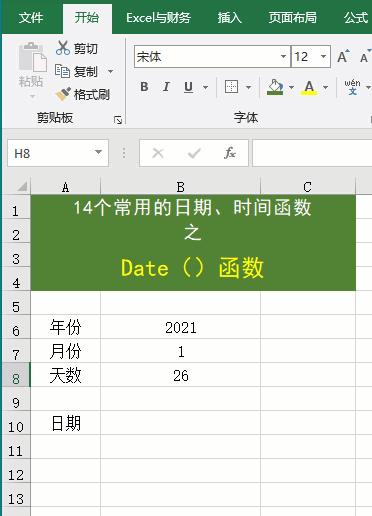Expand the Borders options arrow
Screen dimensions: 372x516
click(x=248, y=87)
